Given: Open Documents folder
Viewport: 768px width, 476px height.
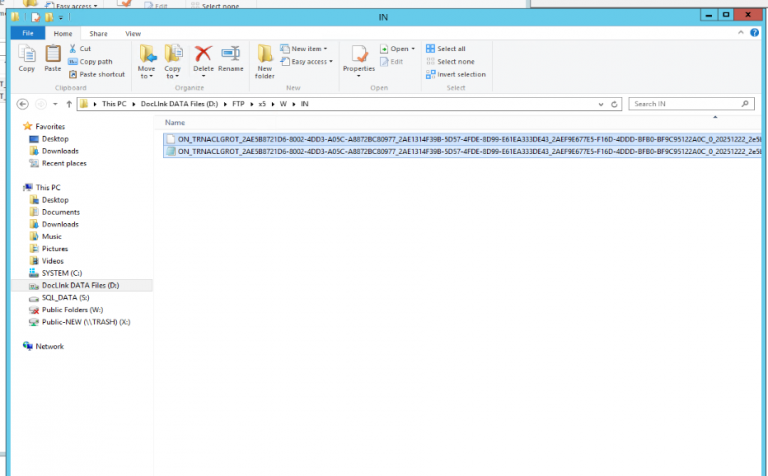Looking at the screenshot, I should [61, 212].
